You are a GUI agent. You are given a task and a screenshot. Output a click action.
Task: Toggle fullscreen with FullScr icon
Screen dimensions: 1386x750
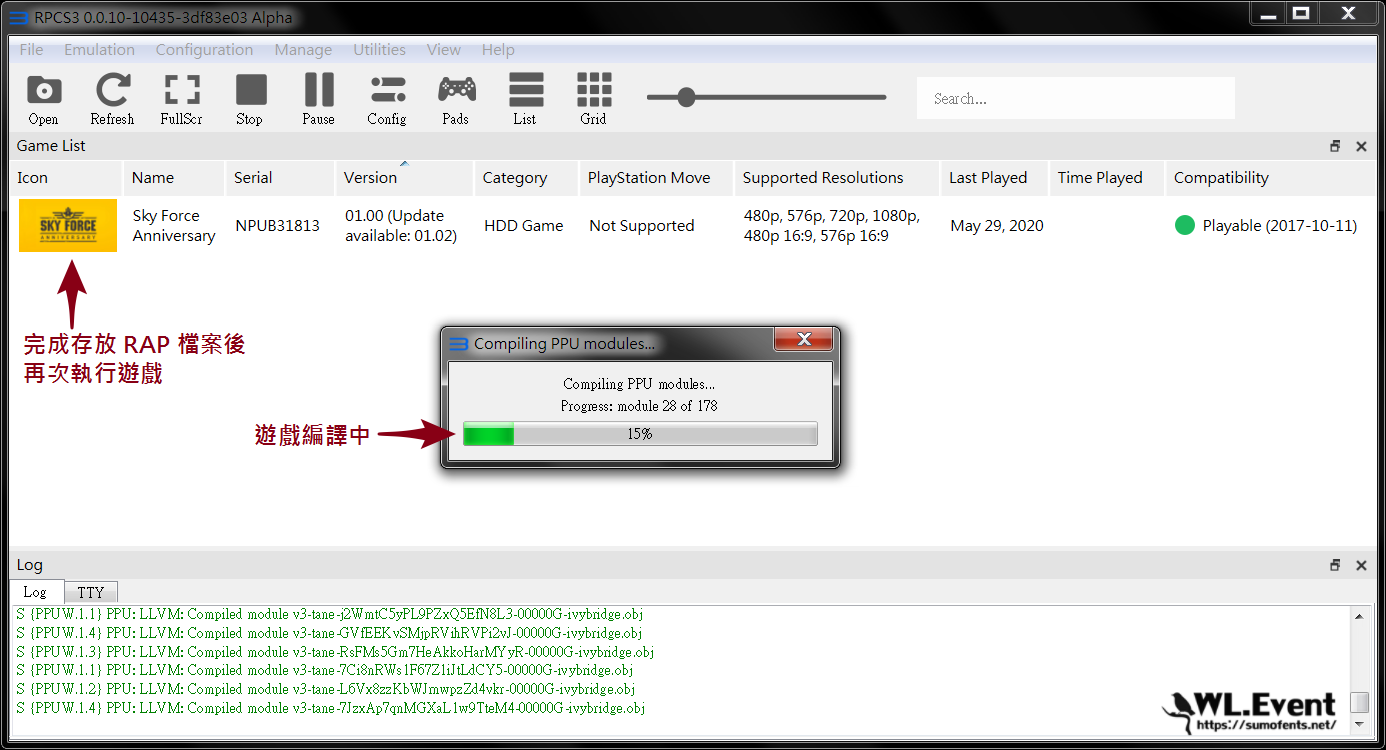pyautogui.click(x=181, y=99)
